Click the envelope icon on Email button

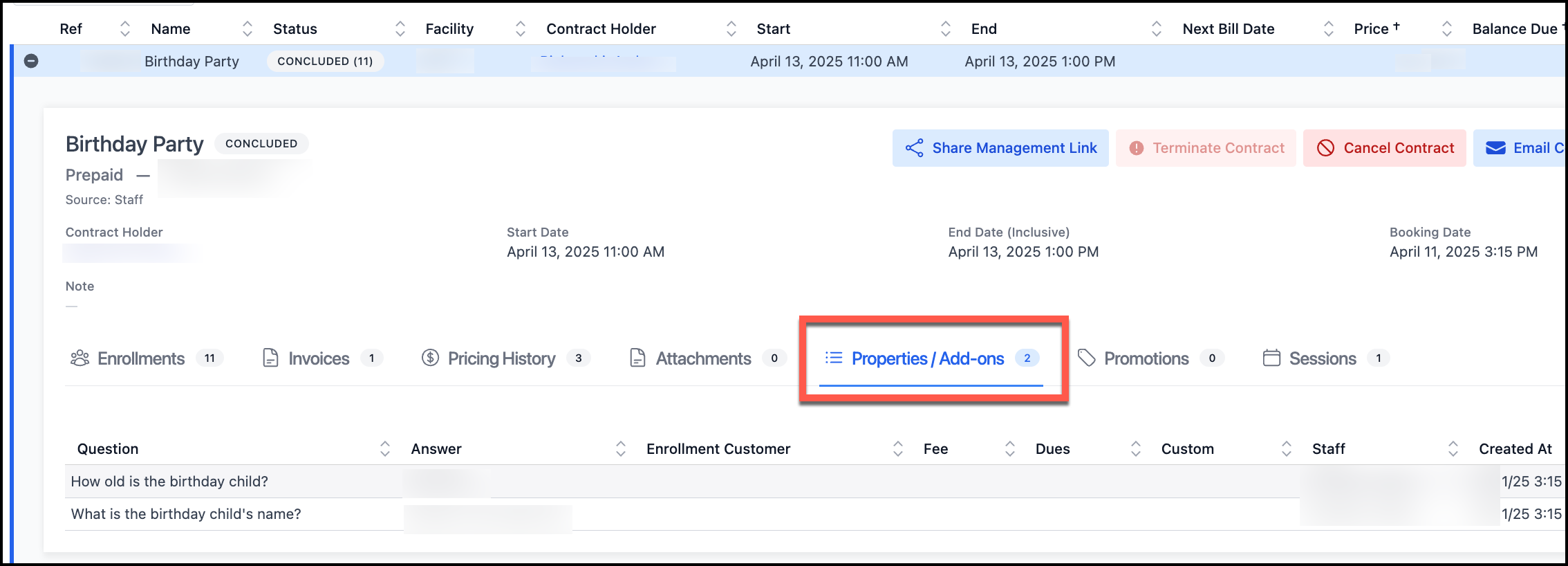tap(1495, 148)
